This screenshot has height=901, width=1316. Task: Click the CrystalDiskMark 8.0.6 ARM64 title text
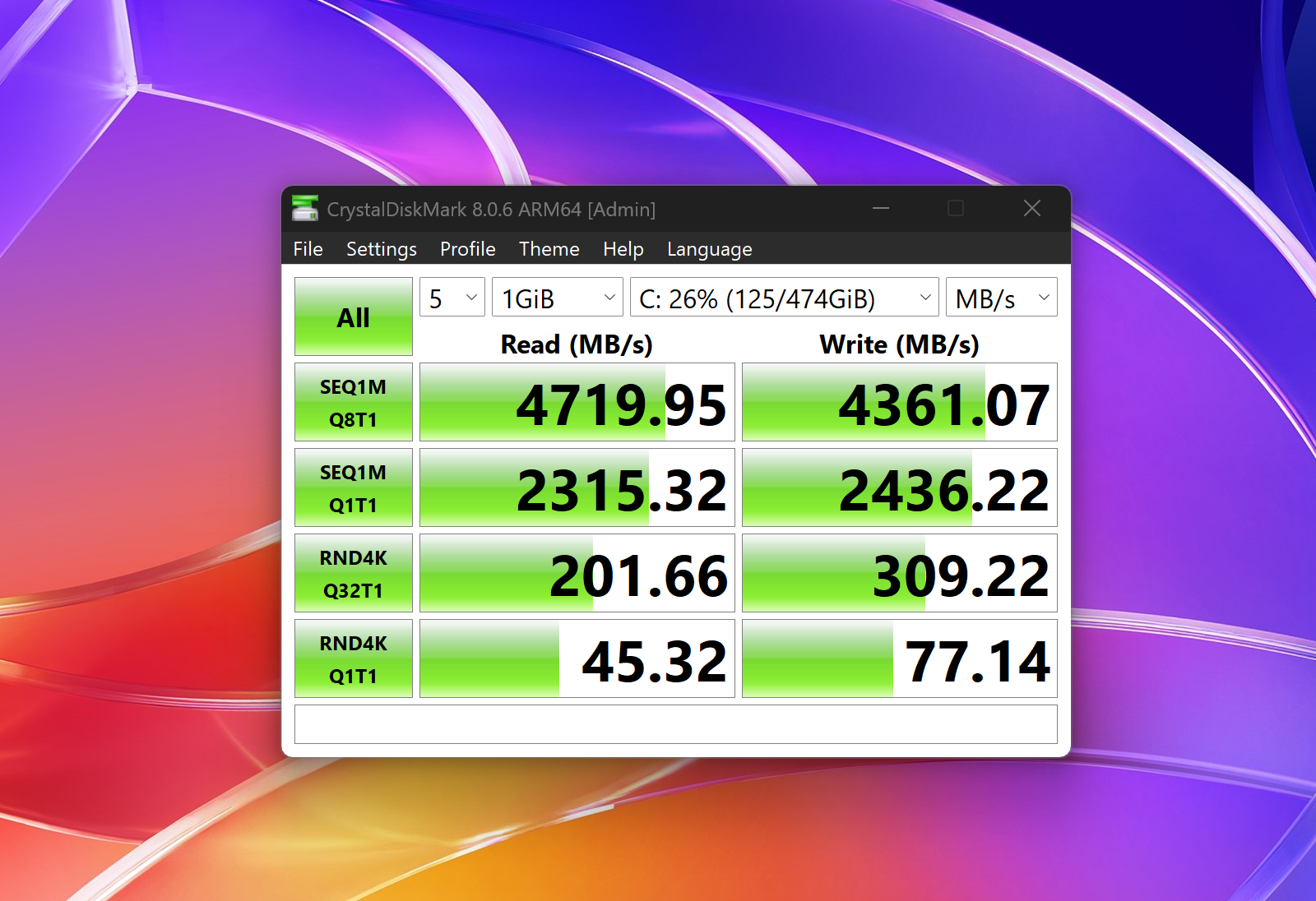(491, 210)
